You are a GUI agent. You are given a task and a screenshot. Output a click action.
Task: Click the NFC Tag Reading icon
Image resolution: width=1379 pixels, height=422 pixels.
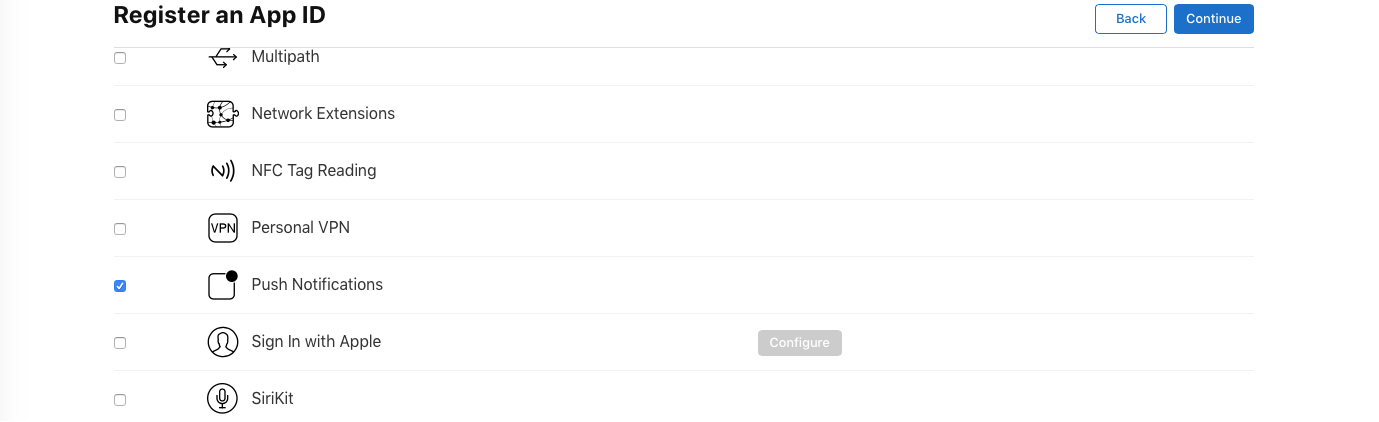[222, 171]
